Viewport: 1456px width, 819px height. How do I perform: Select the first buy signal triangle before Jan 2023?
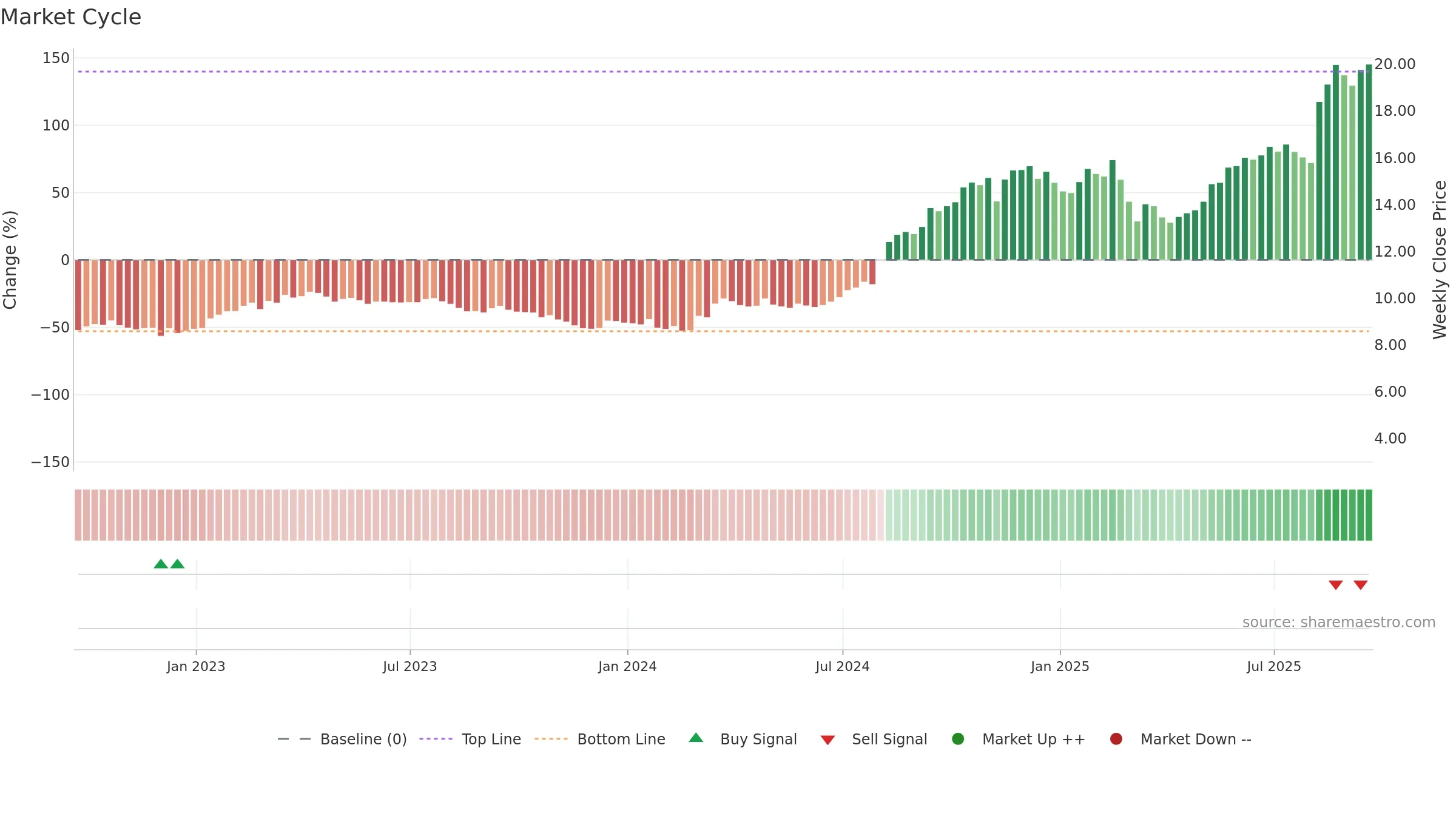161,564
